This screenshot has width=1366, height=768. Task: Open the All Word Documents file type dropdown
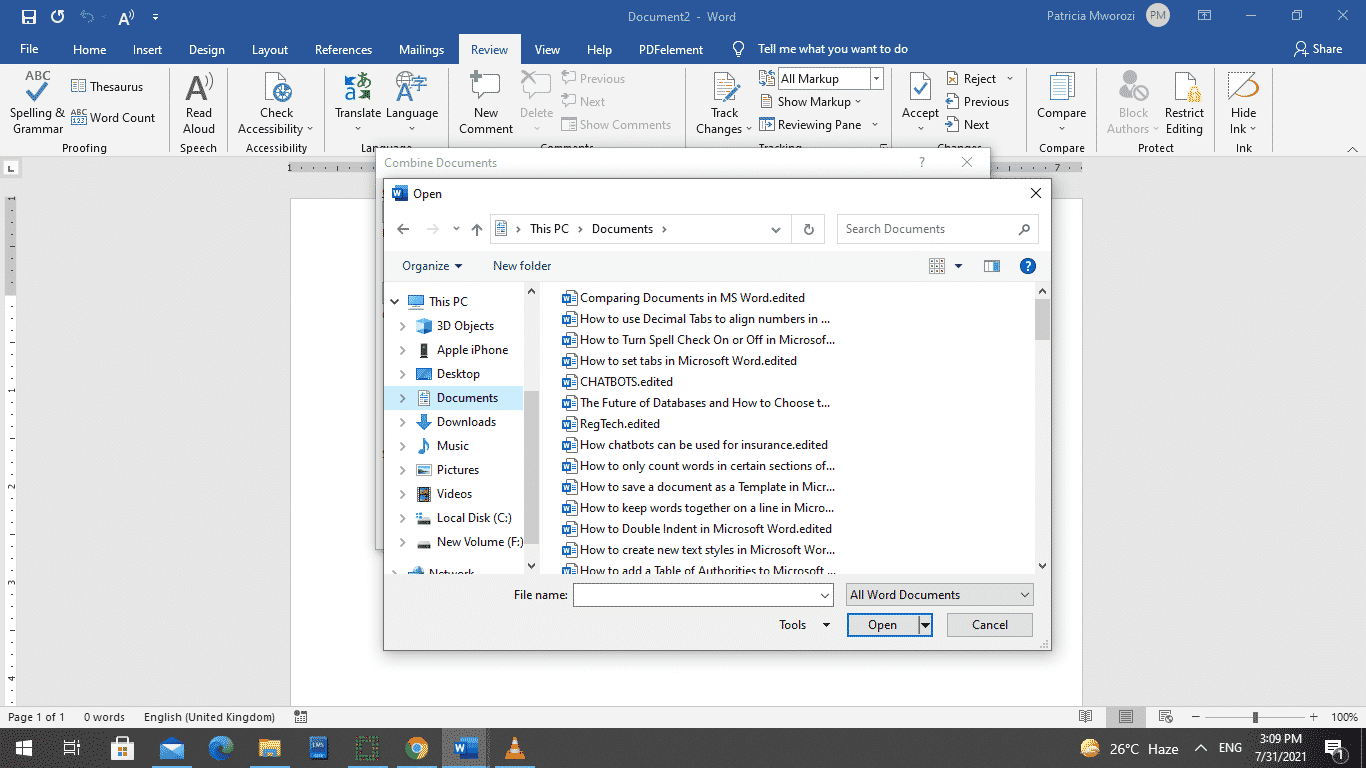pyautogui.click(x=938, y=594)
